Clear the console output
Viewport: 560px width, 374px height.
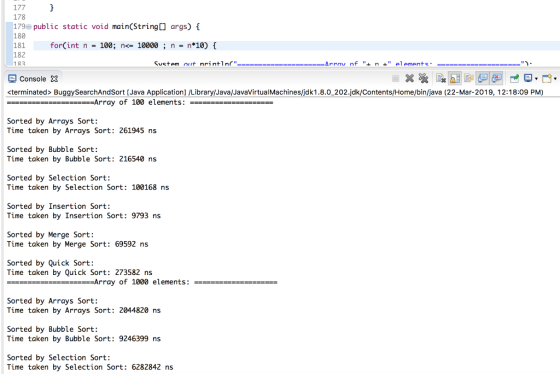click(441, 78)
